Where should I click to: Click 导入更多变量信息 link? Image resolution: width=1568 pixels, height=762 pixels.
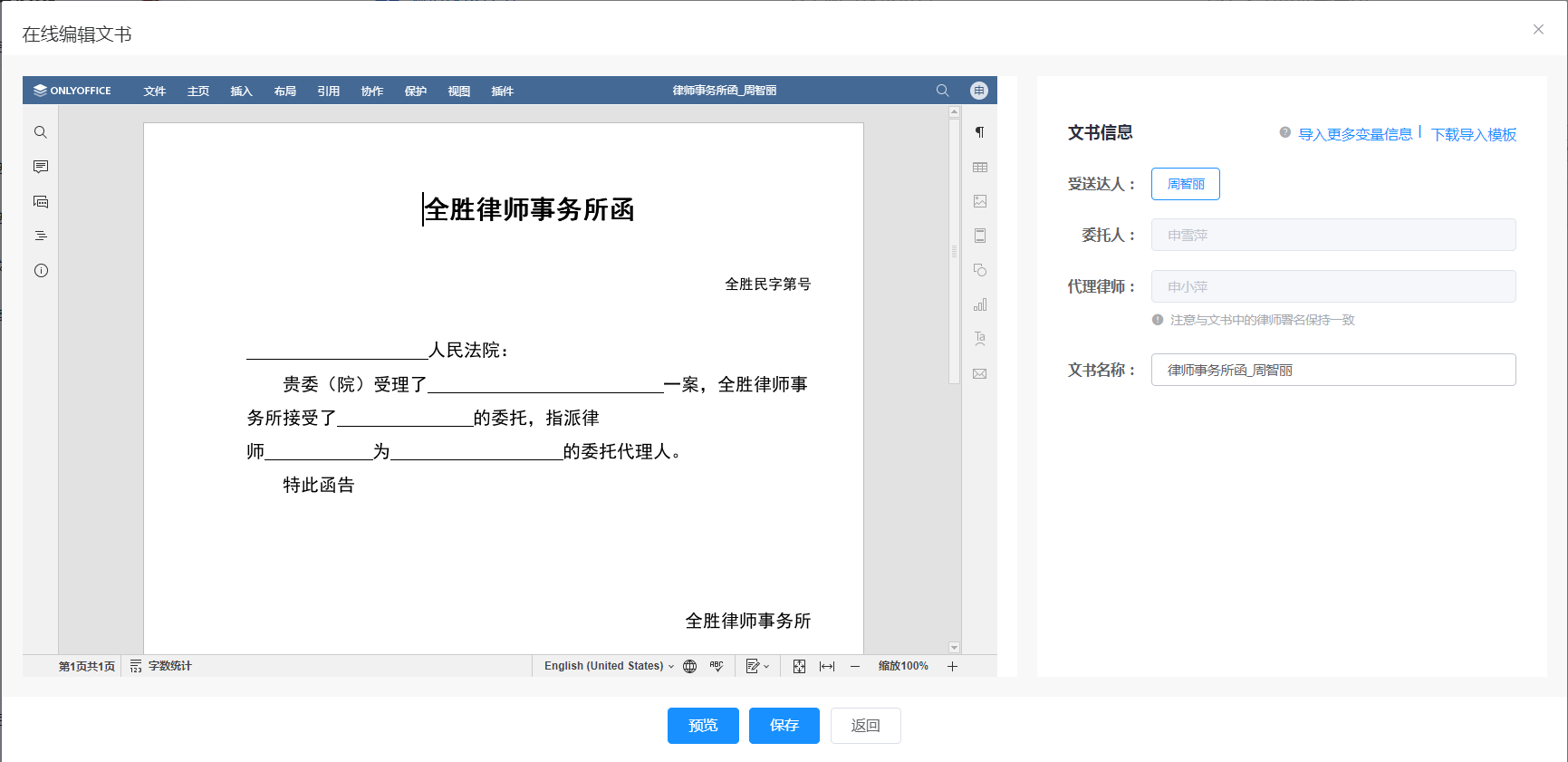tap(1355, 134)
